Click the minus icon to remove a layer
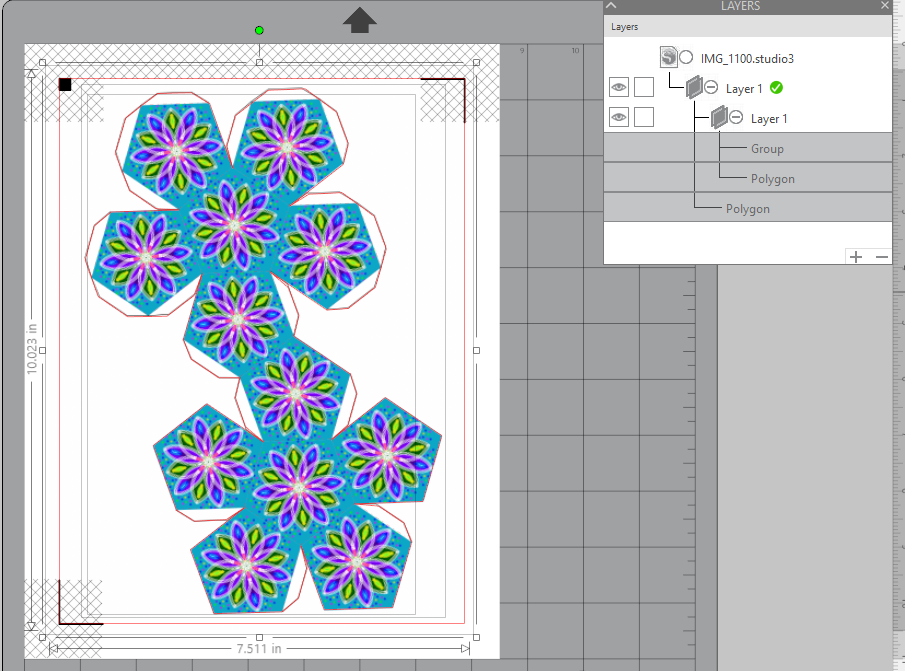The image size is (905, 671). (881, 257)
